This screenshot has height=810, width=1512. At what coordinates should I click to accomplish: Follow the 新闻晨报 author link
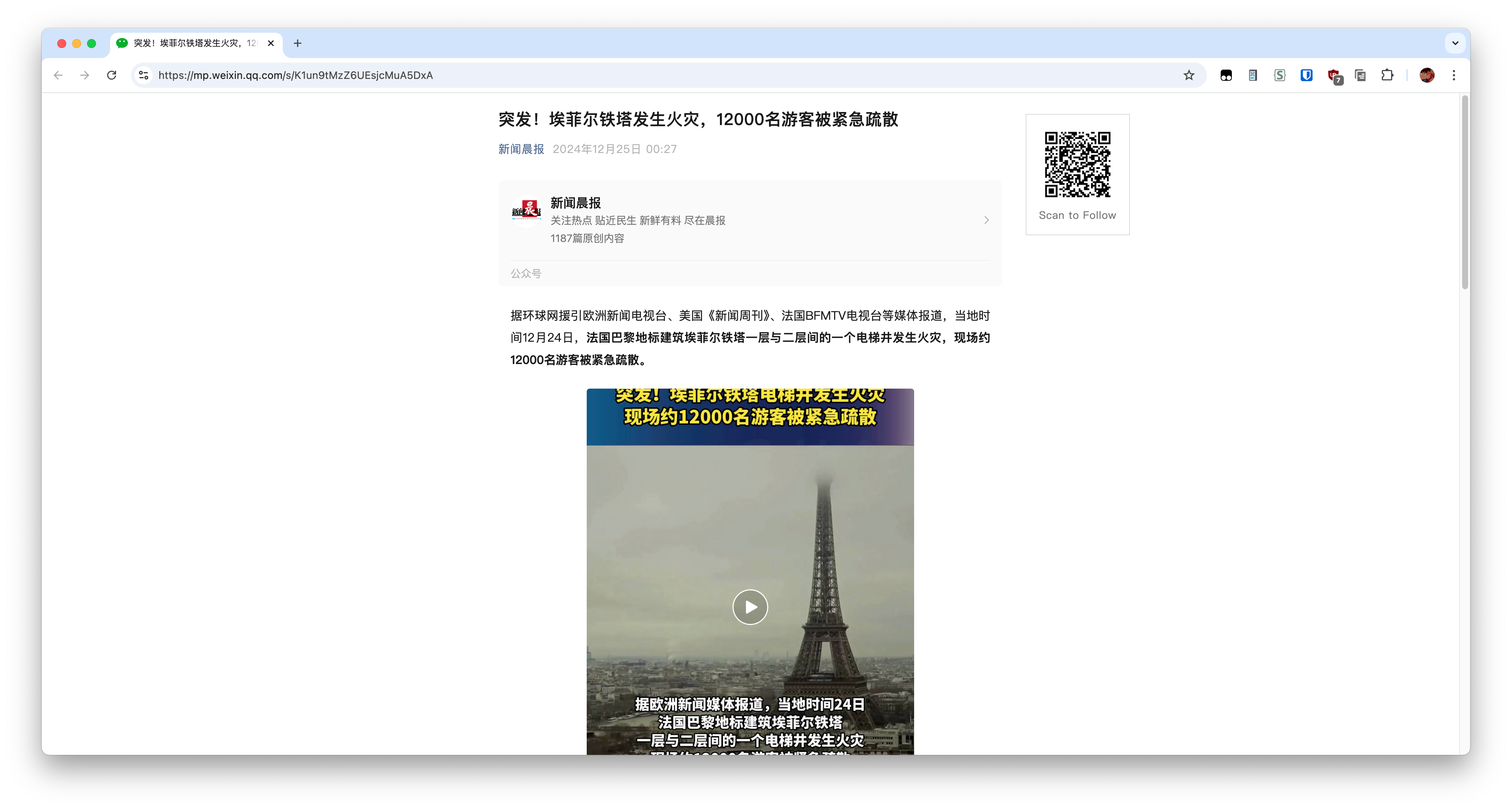point(520,149)
